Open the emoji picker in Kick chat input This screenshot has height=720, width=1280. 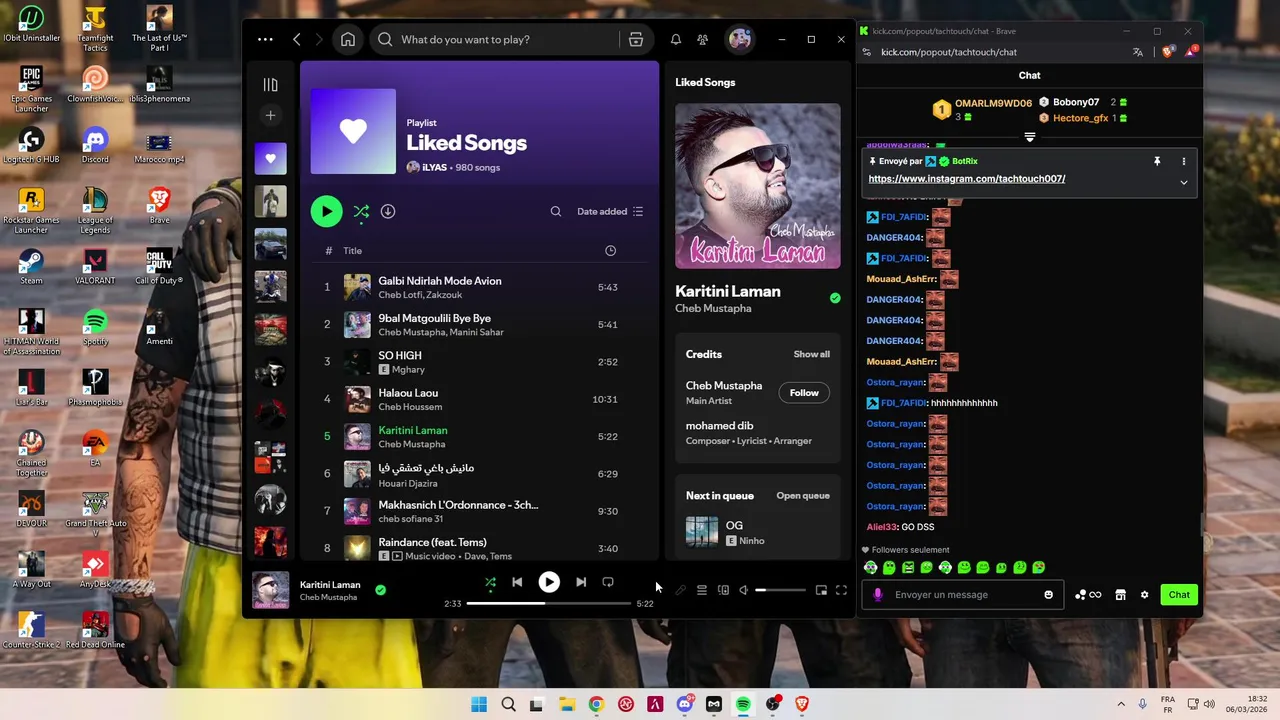click(x=1048, y=595)
